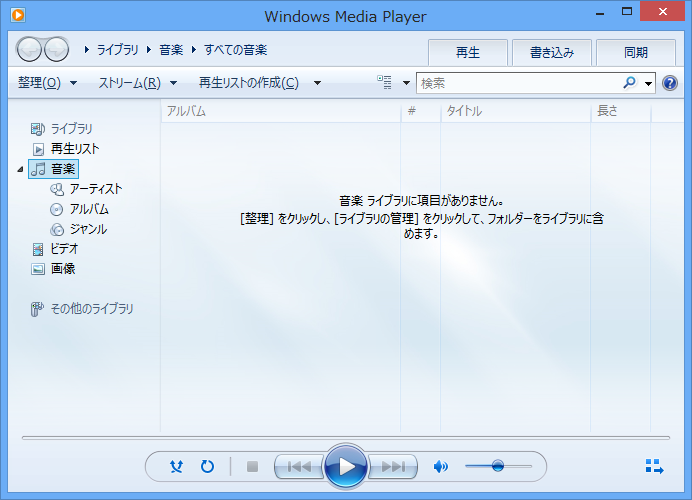Open the view options dropdown arrow
The width and height of the screenshot is (692, 500).
[x=406, y=83]
